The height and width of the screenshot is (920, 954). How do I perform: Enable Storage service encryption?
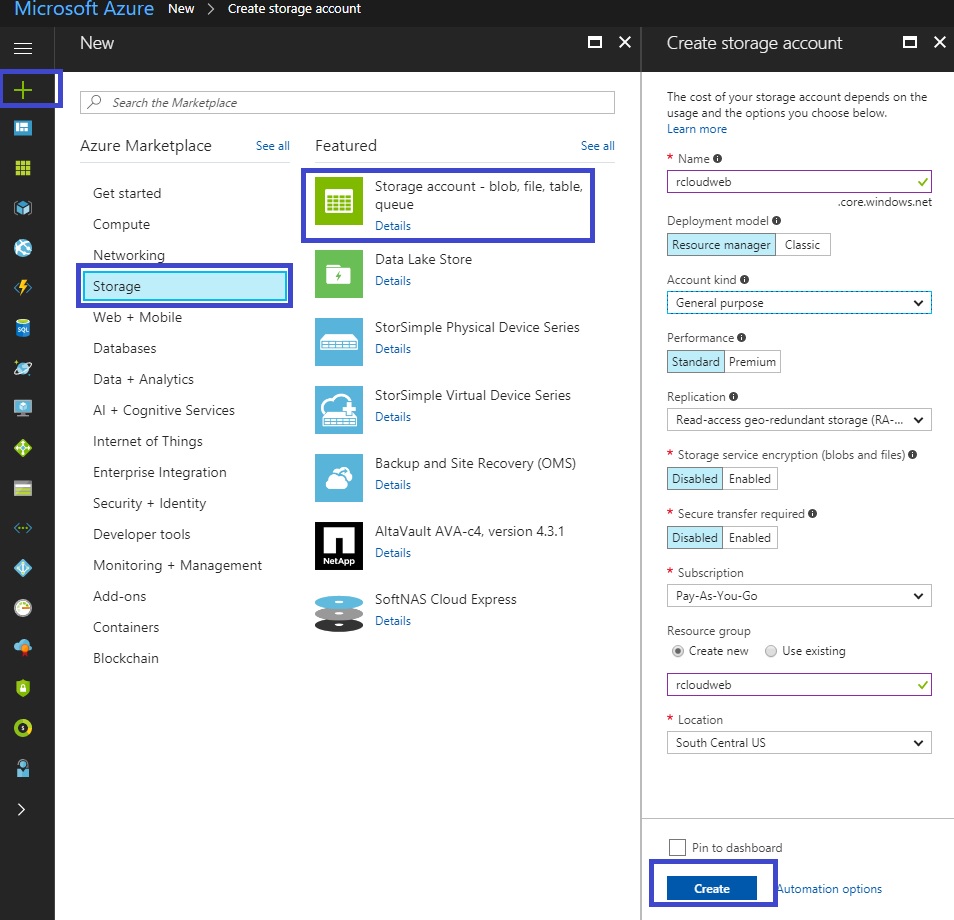[x=749, y=479]
